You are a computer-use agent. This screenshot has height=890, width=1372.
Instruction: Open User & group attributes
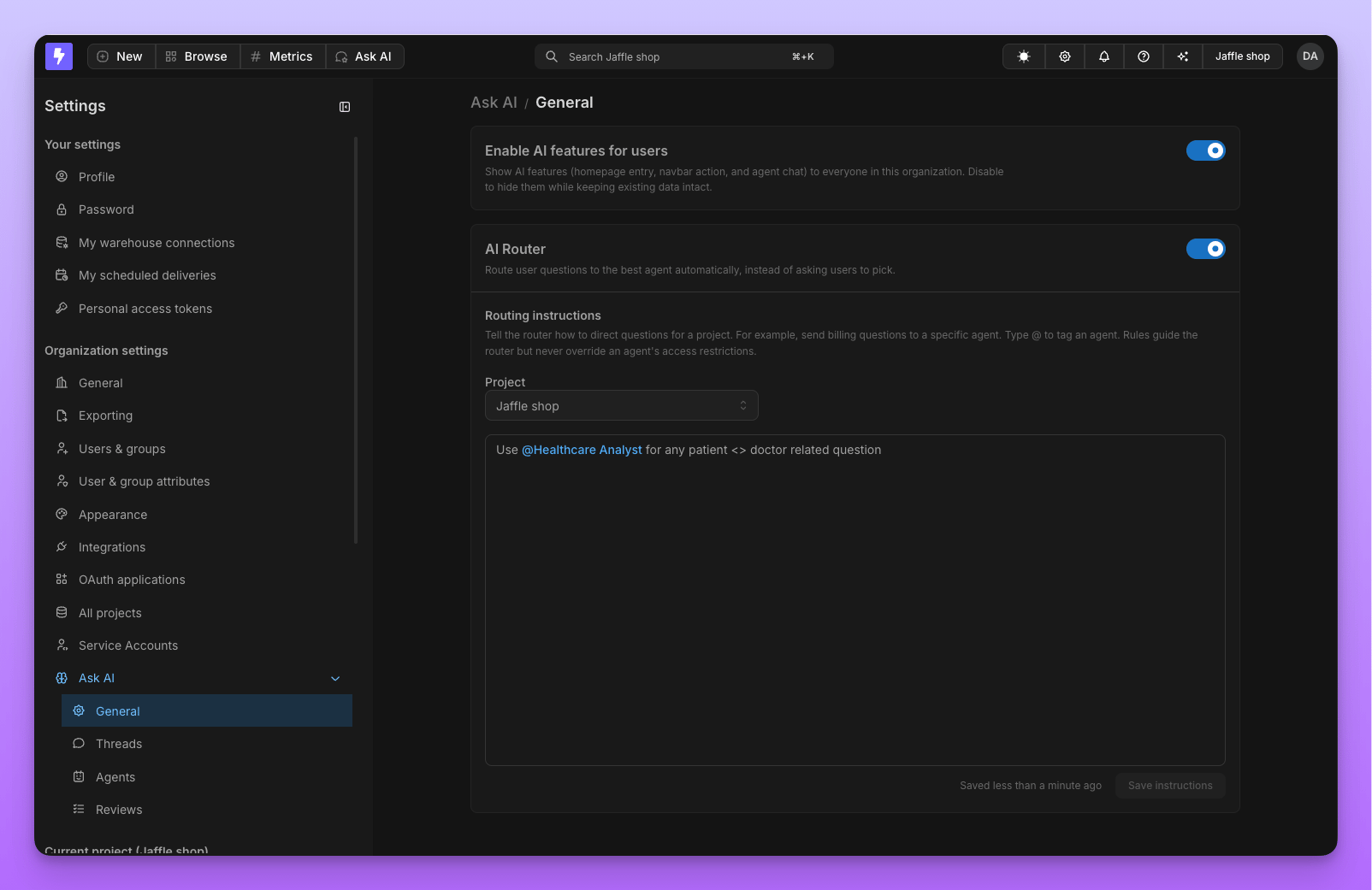click(198, 481)
